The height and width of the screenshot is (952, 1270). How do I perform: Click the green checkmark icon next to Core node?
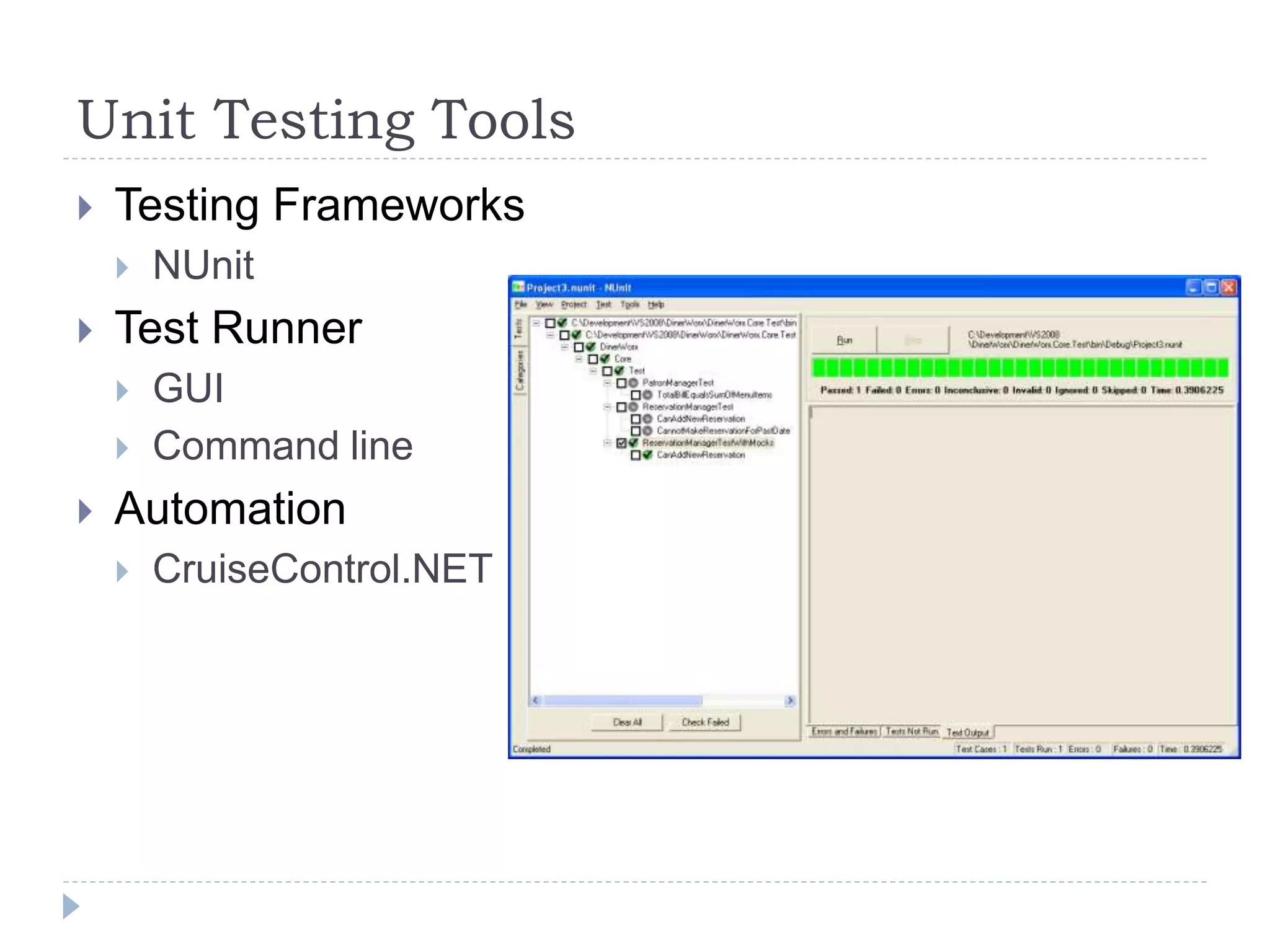pyautogui.click(x=605, y=359)
